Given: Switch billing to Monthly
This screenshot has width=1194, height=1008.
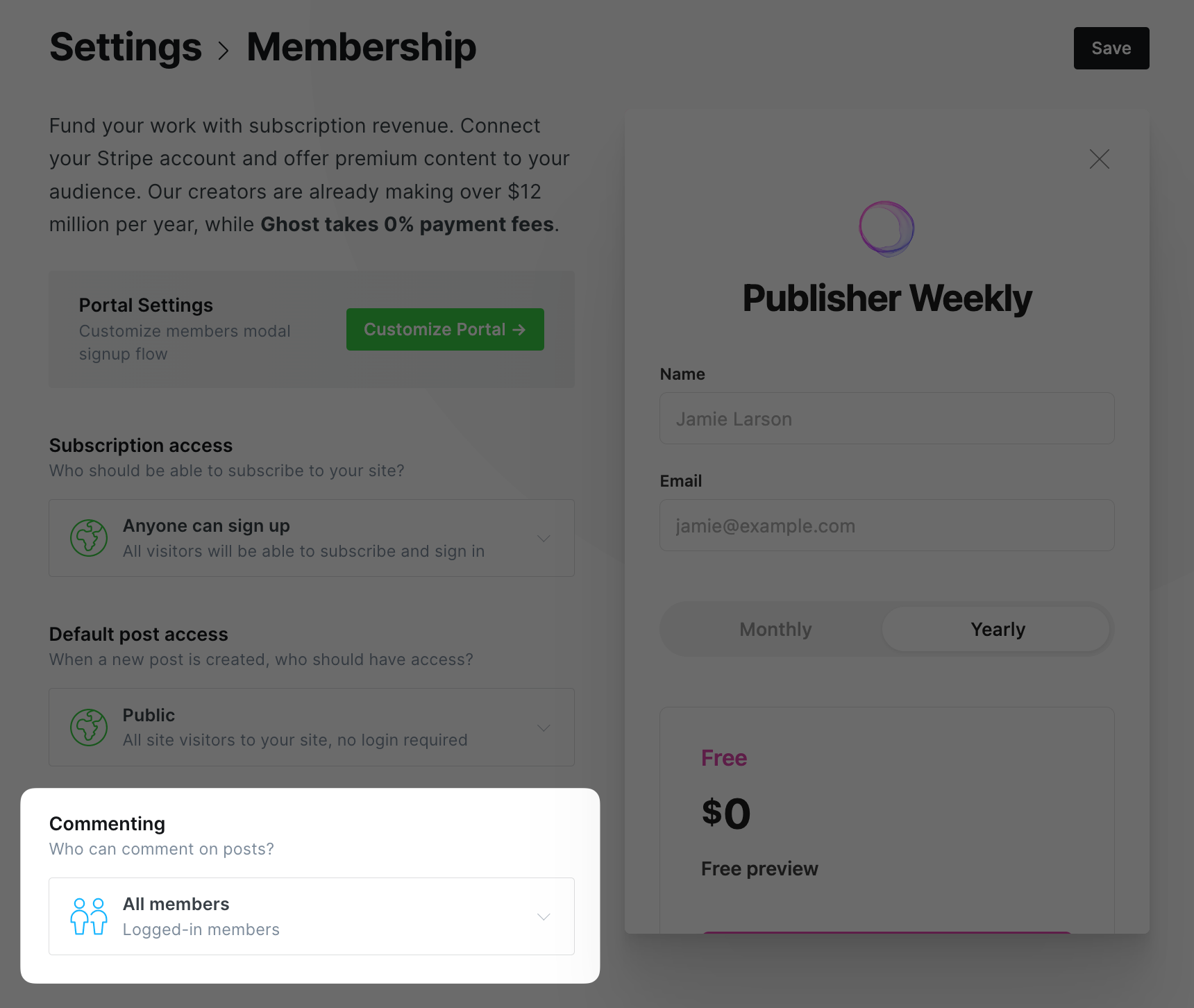Looking at the screenshot, I should (x=775, y=629).
